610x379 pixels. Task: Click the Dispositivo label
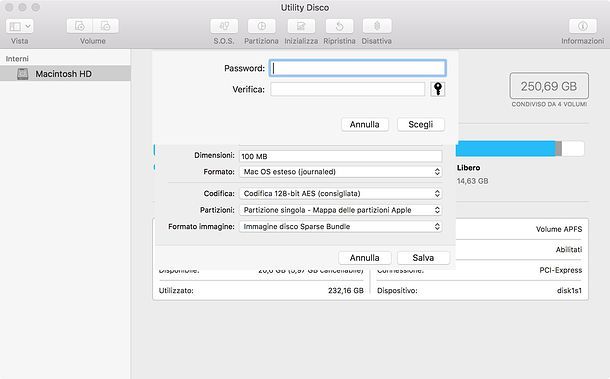(397, 290)
